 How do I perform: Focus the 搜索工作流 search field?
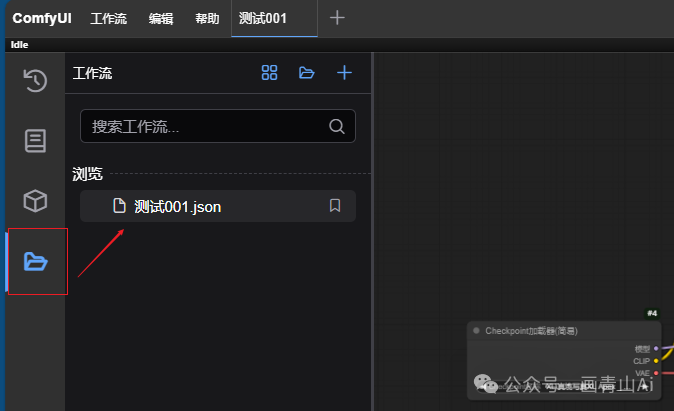coord(218,126)
